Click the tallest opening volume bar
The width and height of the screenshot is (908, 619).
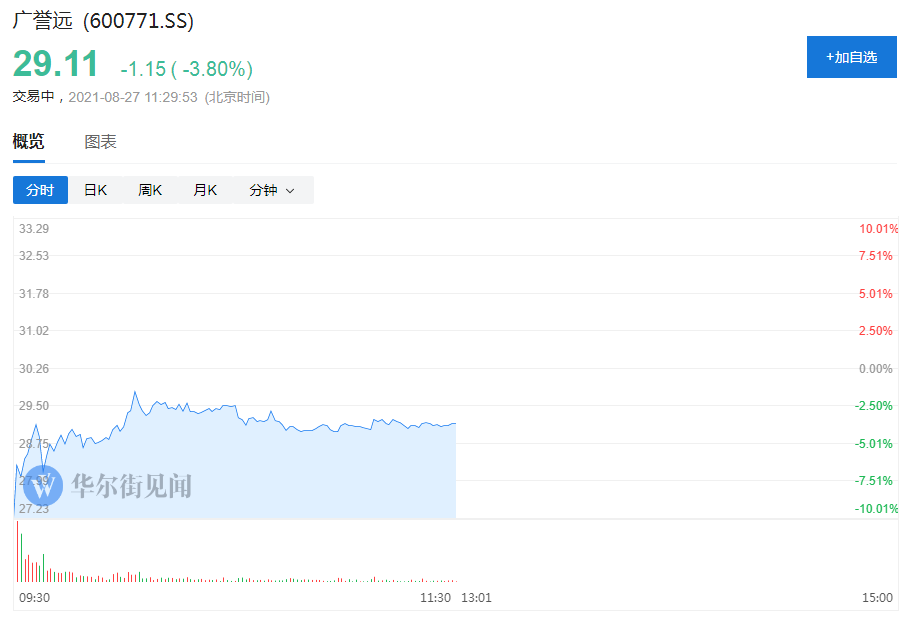click(17, 551)
